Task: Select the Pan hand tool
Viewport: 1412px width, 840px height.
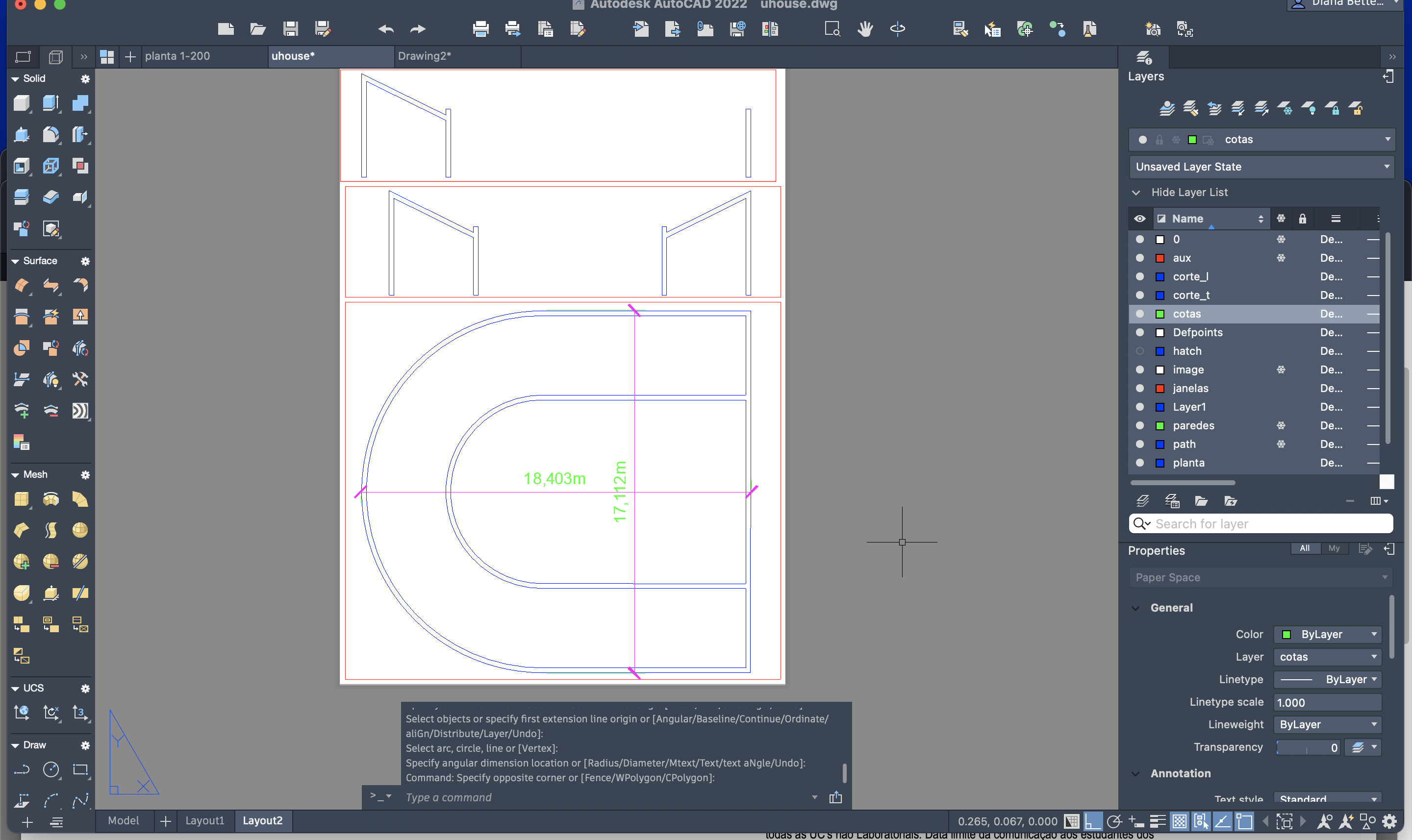Action: (x=864, y=29)
